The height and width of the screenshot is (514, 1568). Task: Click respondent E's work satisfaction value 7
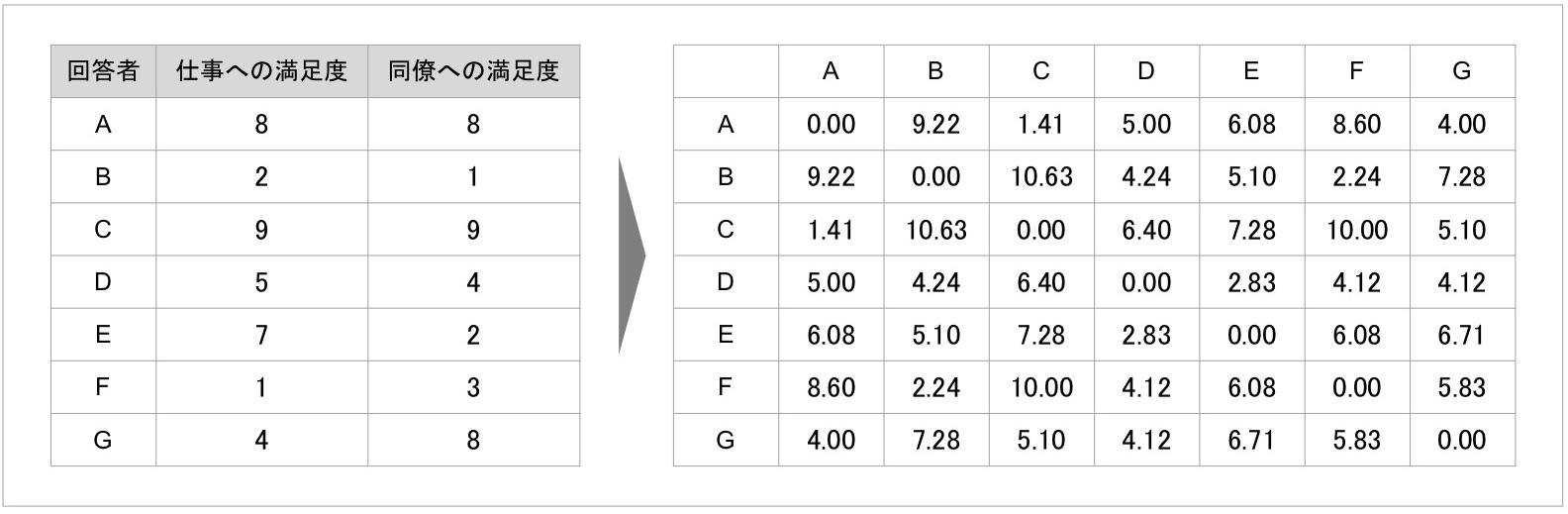[261, 335]
